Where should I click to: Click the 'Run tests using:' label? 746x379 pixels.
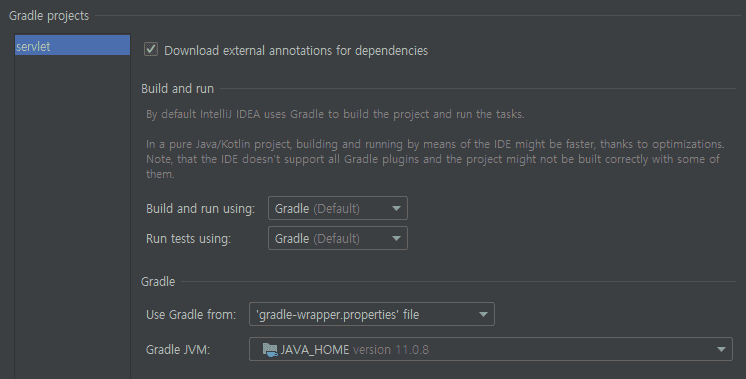[188, 239]
